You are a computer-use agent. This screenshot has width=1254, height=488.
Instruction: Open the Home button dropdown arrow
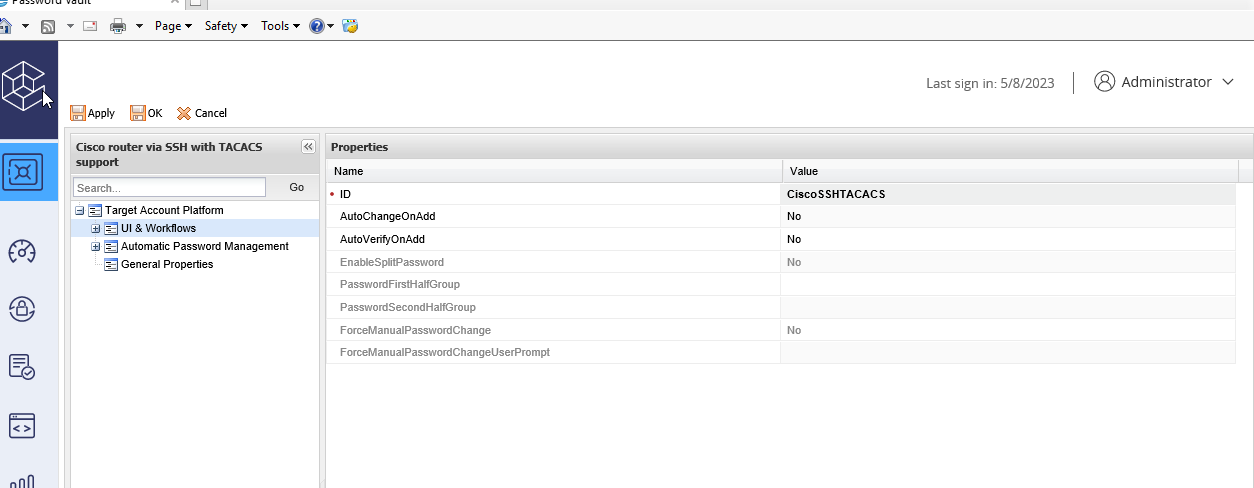[x=25, y=26]
